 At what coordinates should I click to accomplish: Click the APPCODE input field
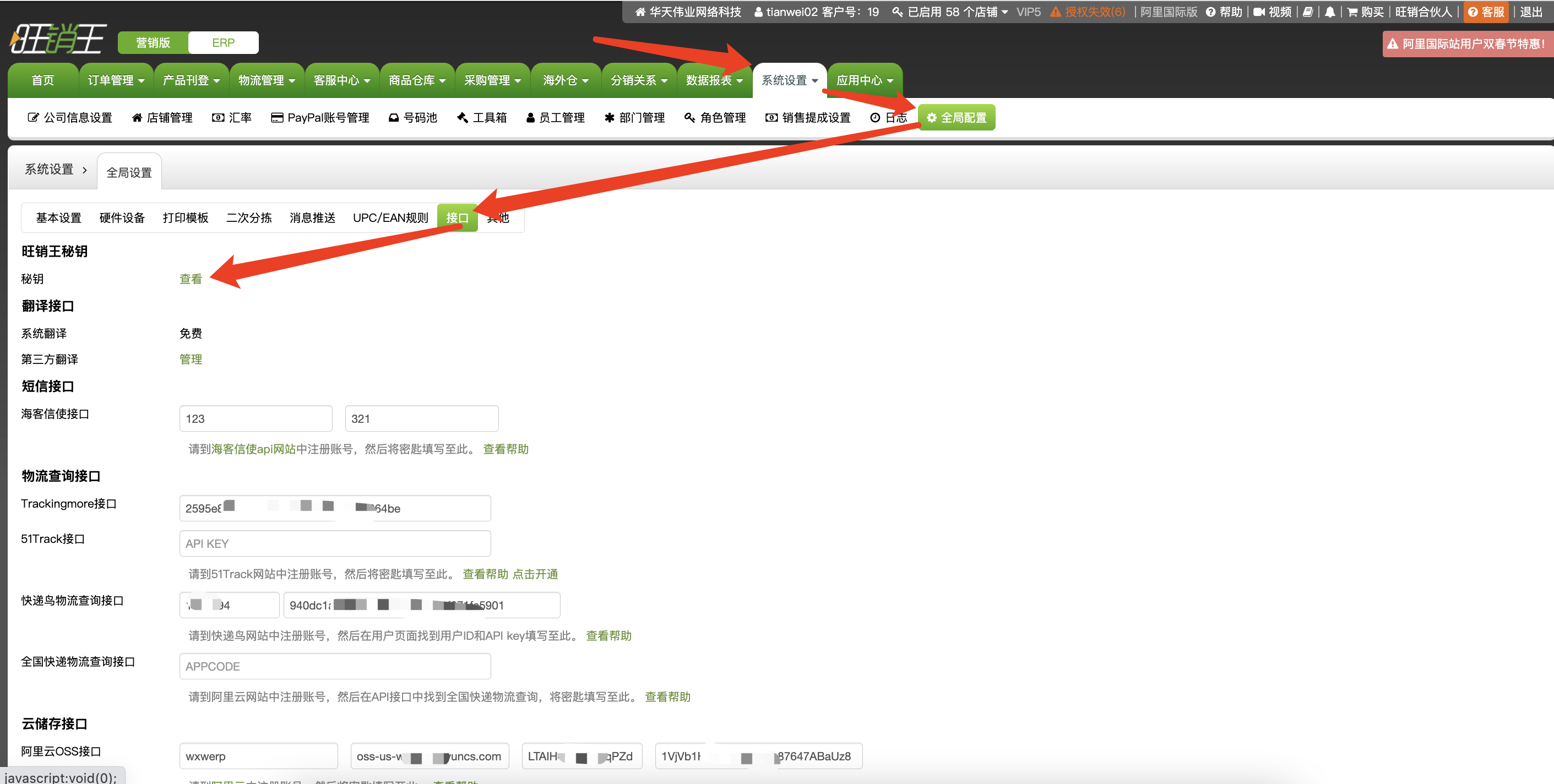pyautogui.click(x=335, y=666)
